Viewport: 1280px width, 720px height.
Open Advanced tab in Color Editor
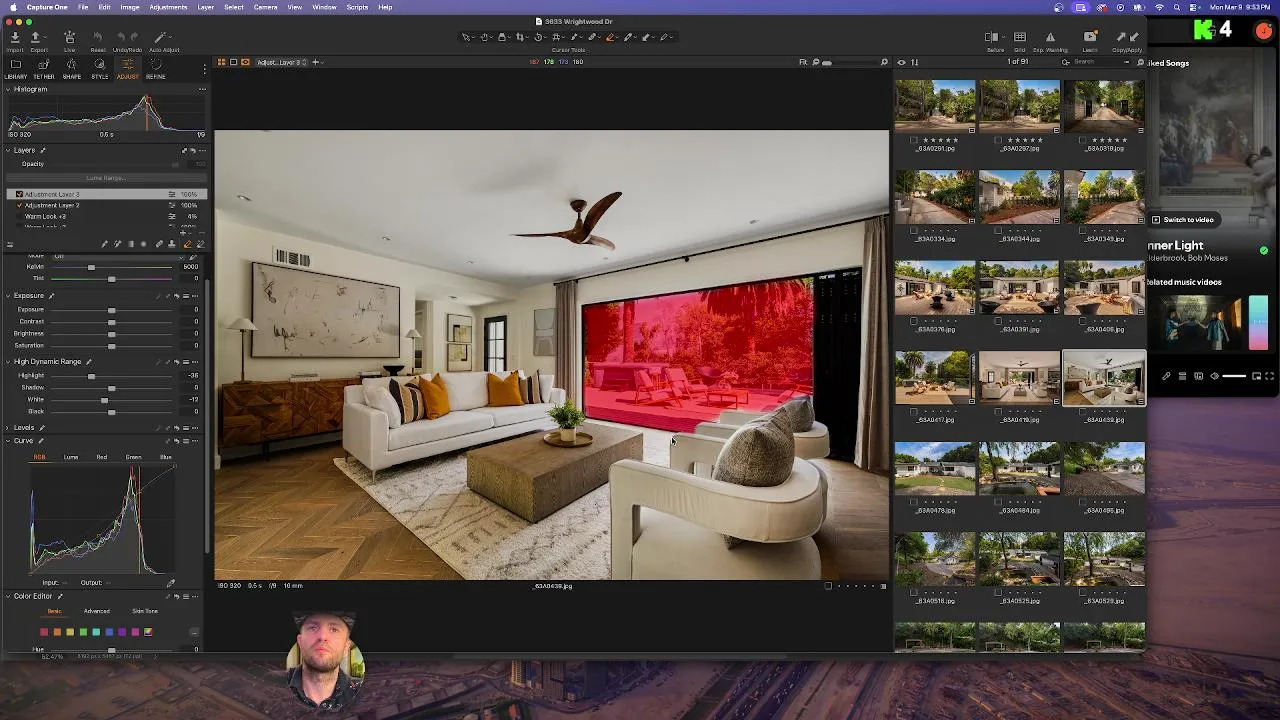97,611
